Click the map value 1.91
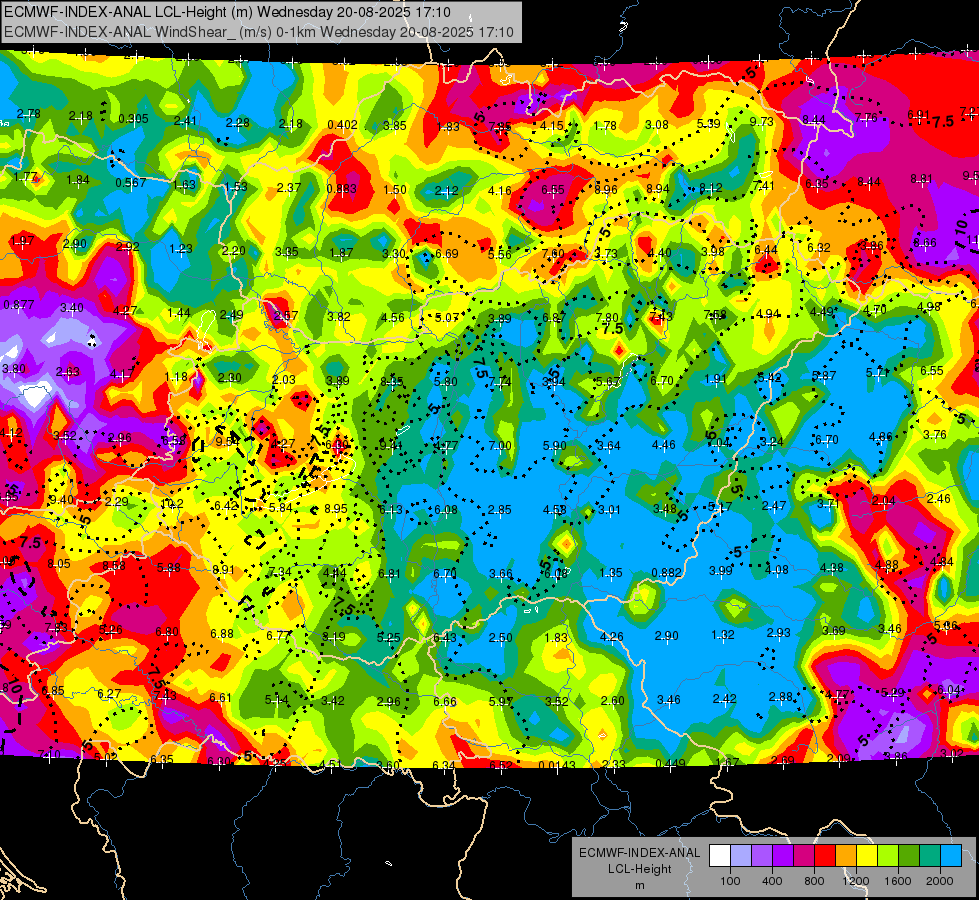This screenshot has height=900, width=979. pyautogui.click(x=715, y=378)
